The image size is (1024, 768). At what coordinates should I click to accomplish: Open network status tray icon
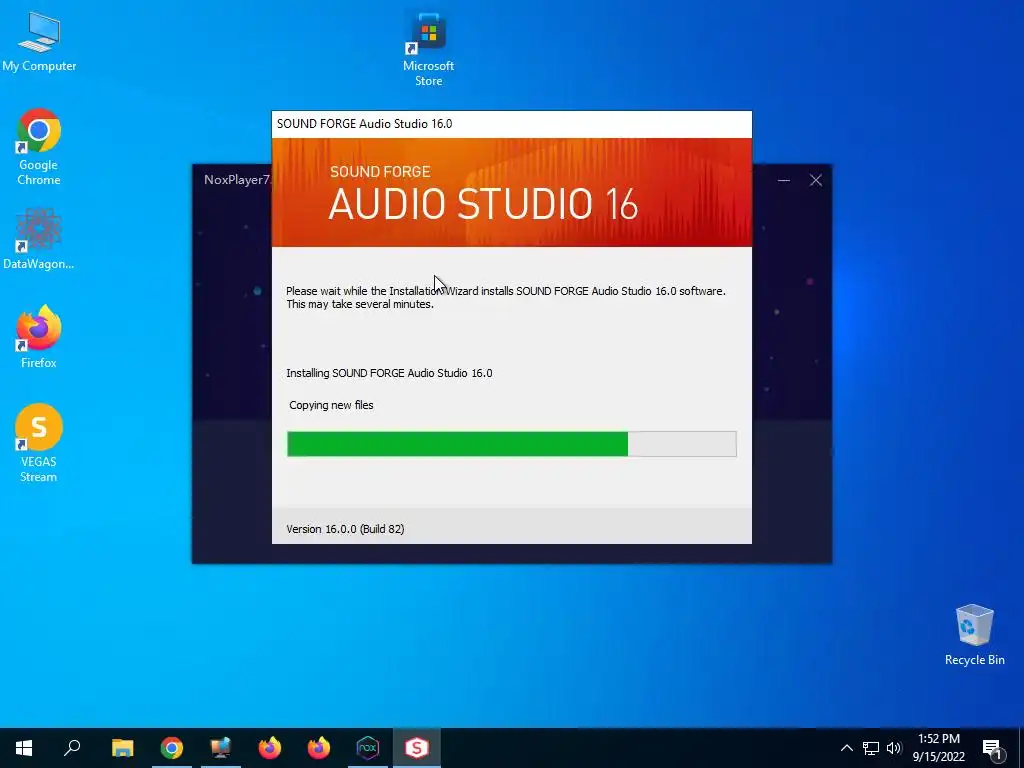871,748
